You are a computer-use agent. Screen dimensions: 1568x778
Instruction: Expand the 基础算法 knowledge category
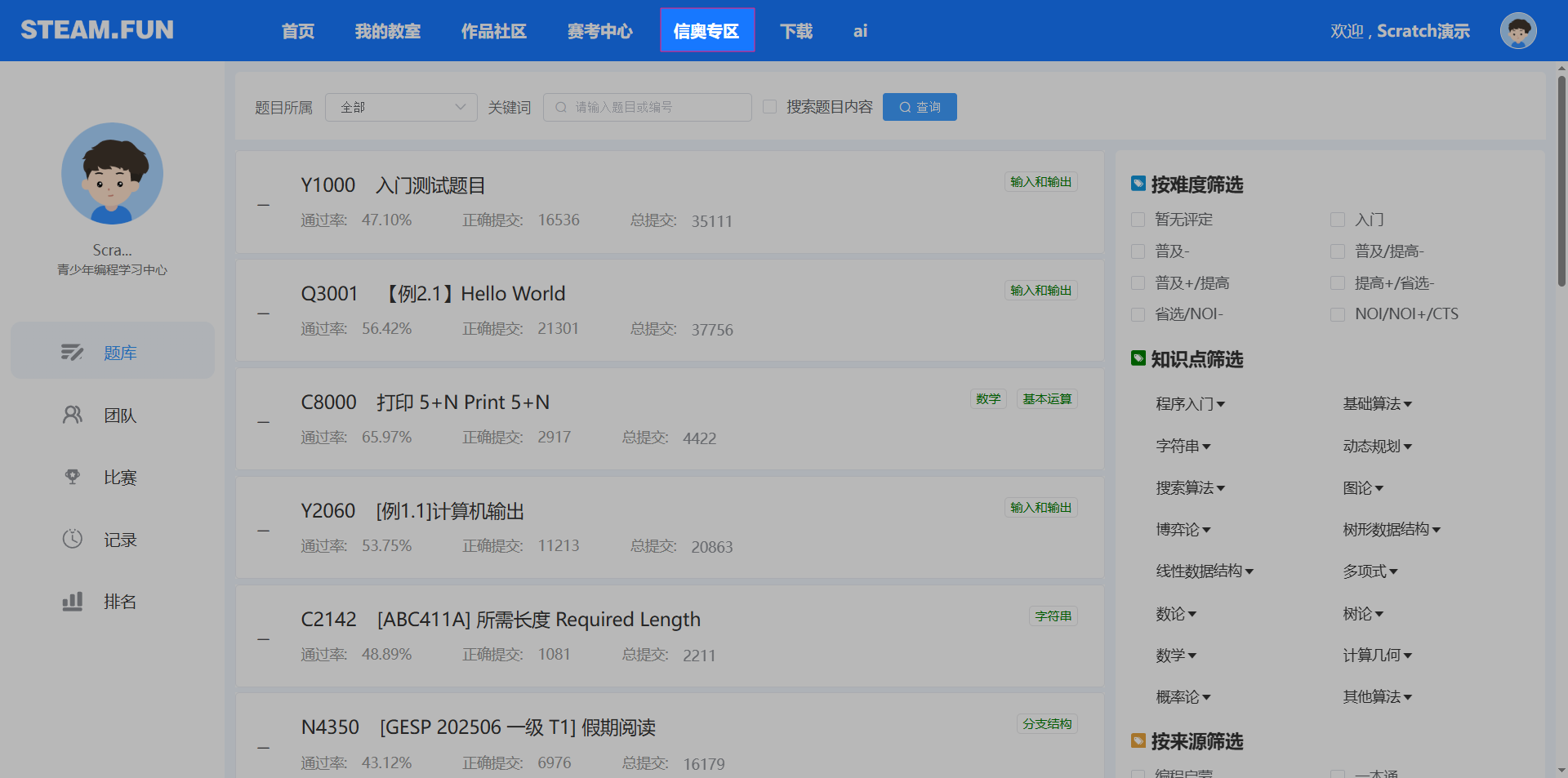click(x=1378, y=404)
